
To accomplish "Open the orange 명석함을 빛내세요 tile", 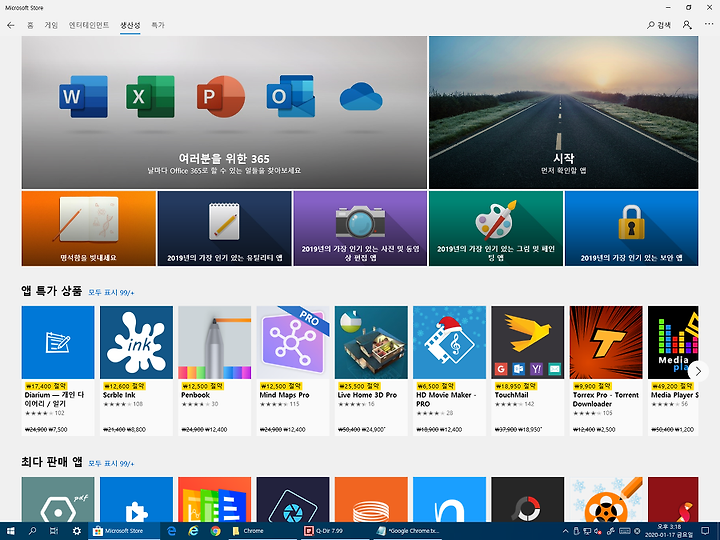I will (x=89, y=228).
